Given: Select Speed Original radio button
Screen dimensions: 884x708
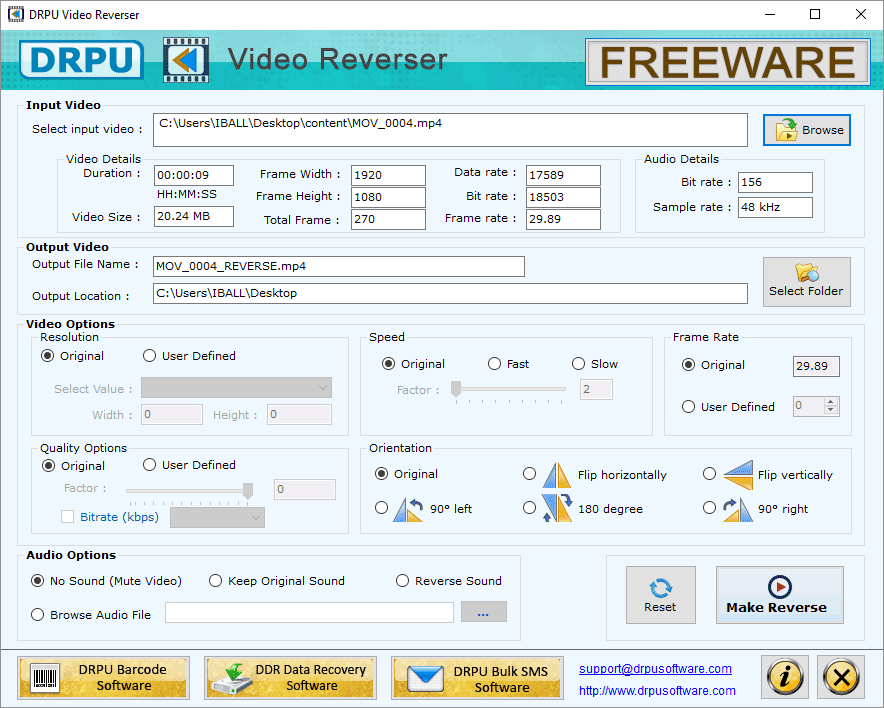Looking at the screenshot, I should point(388,364).
